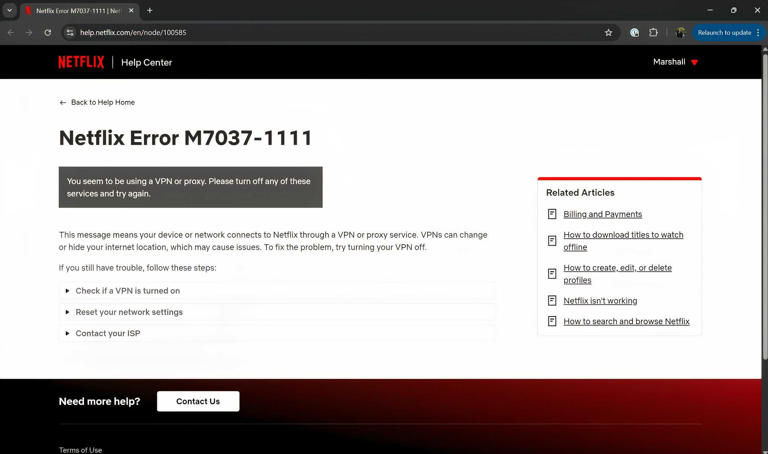
Task: Open the Extensions puzzle icon
Action: pos(653,32)
